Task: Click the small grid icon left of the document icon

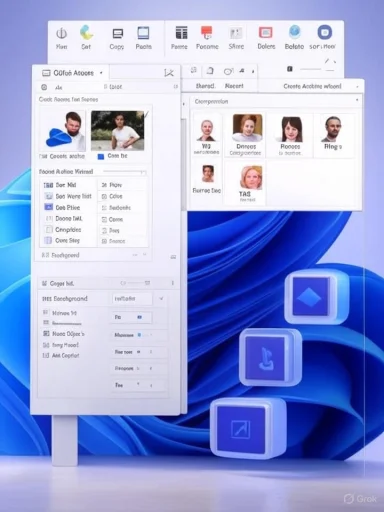Action: pyautogui.click(x=194, y=70)
